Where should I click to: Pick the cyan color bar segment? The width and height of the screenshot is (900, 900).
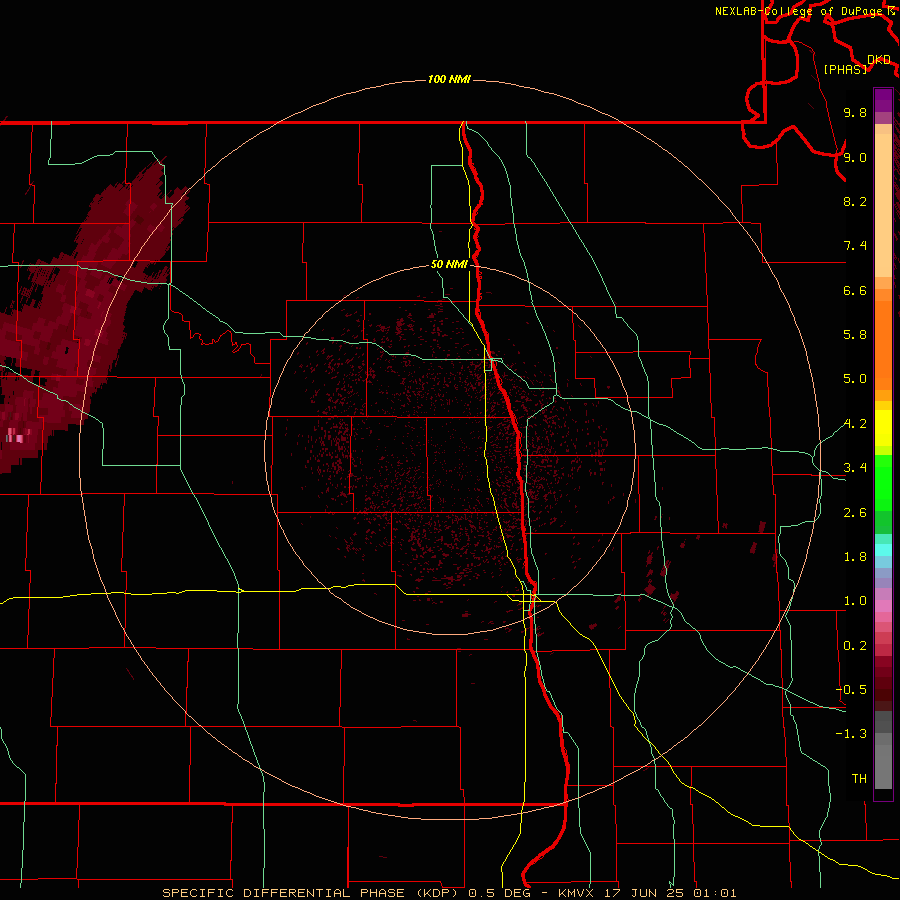883,550
